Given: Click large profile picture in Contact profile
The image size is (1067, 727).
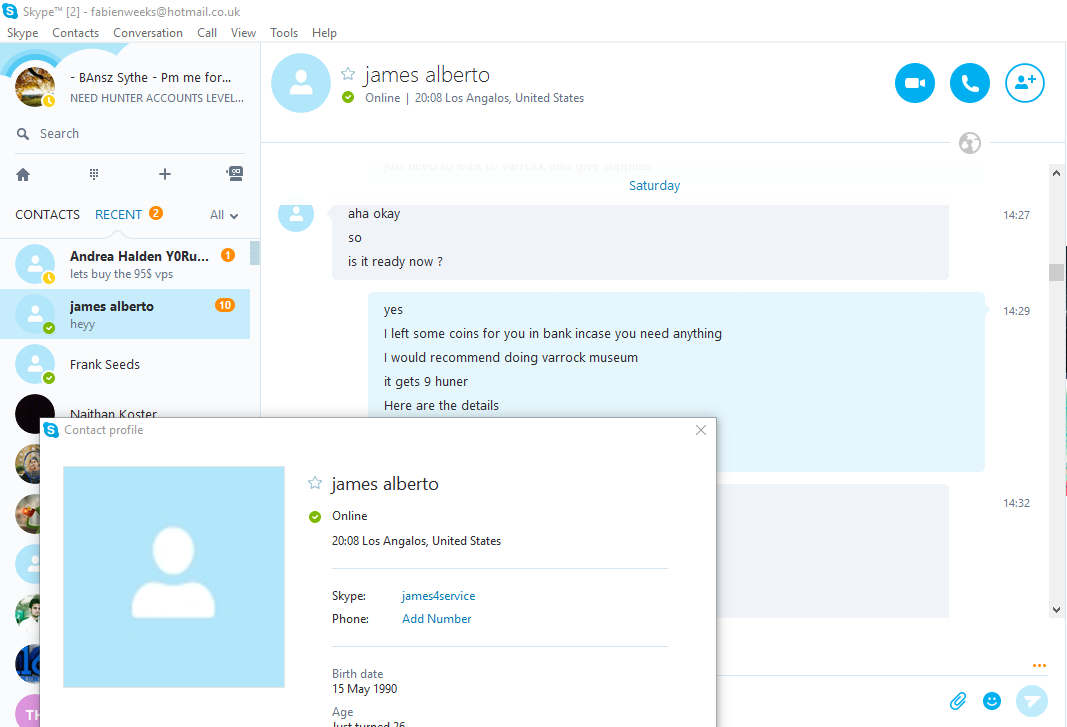Looking at the screenshot, I should [x=174, y=577].
